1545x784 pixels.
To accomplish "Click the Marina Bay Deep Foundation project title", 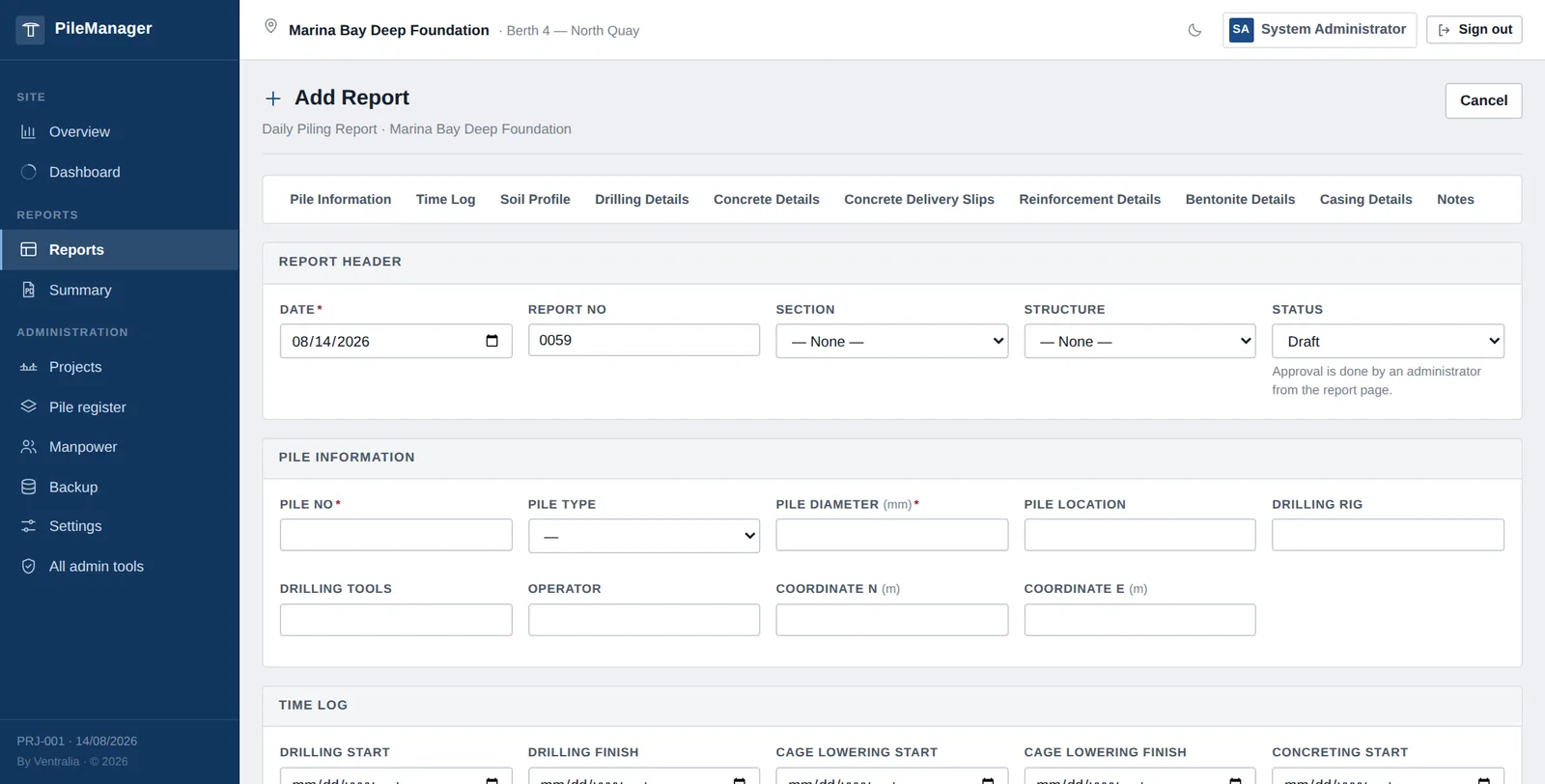I will (x=389, y=30).
